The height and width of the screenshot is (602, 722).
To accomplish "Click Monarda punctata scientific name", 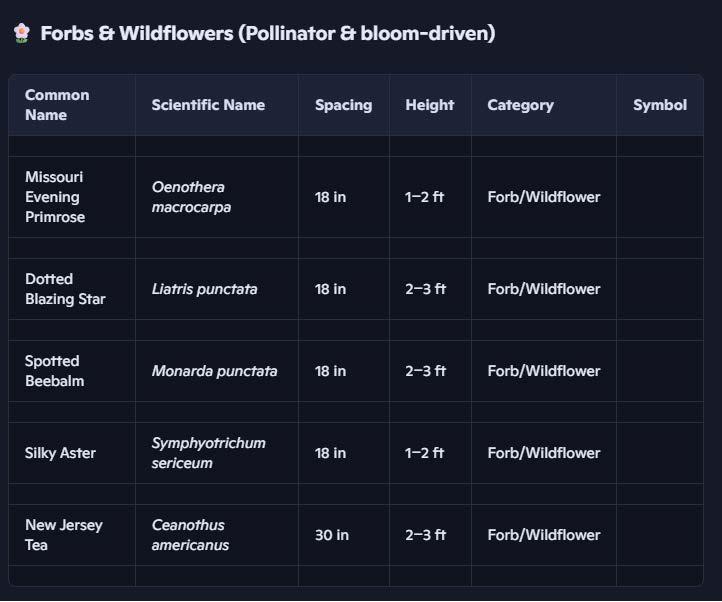I will [215, 371].
